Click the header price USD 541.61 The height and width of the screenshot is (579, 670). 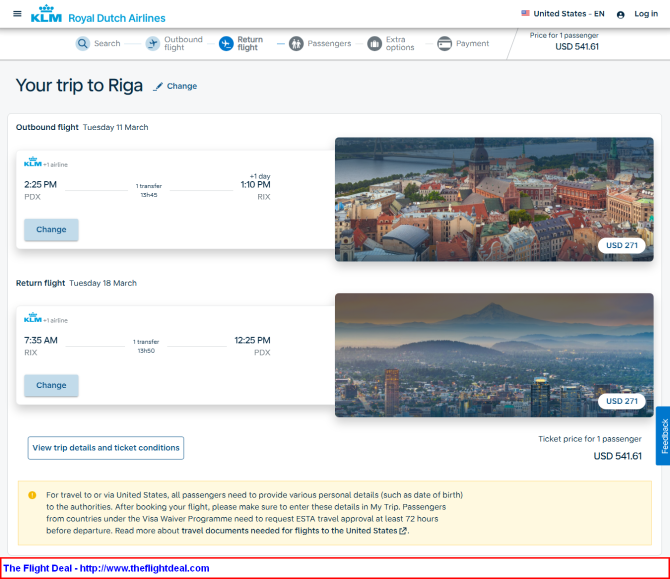coord(577,47)
